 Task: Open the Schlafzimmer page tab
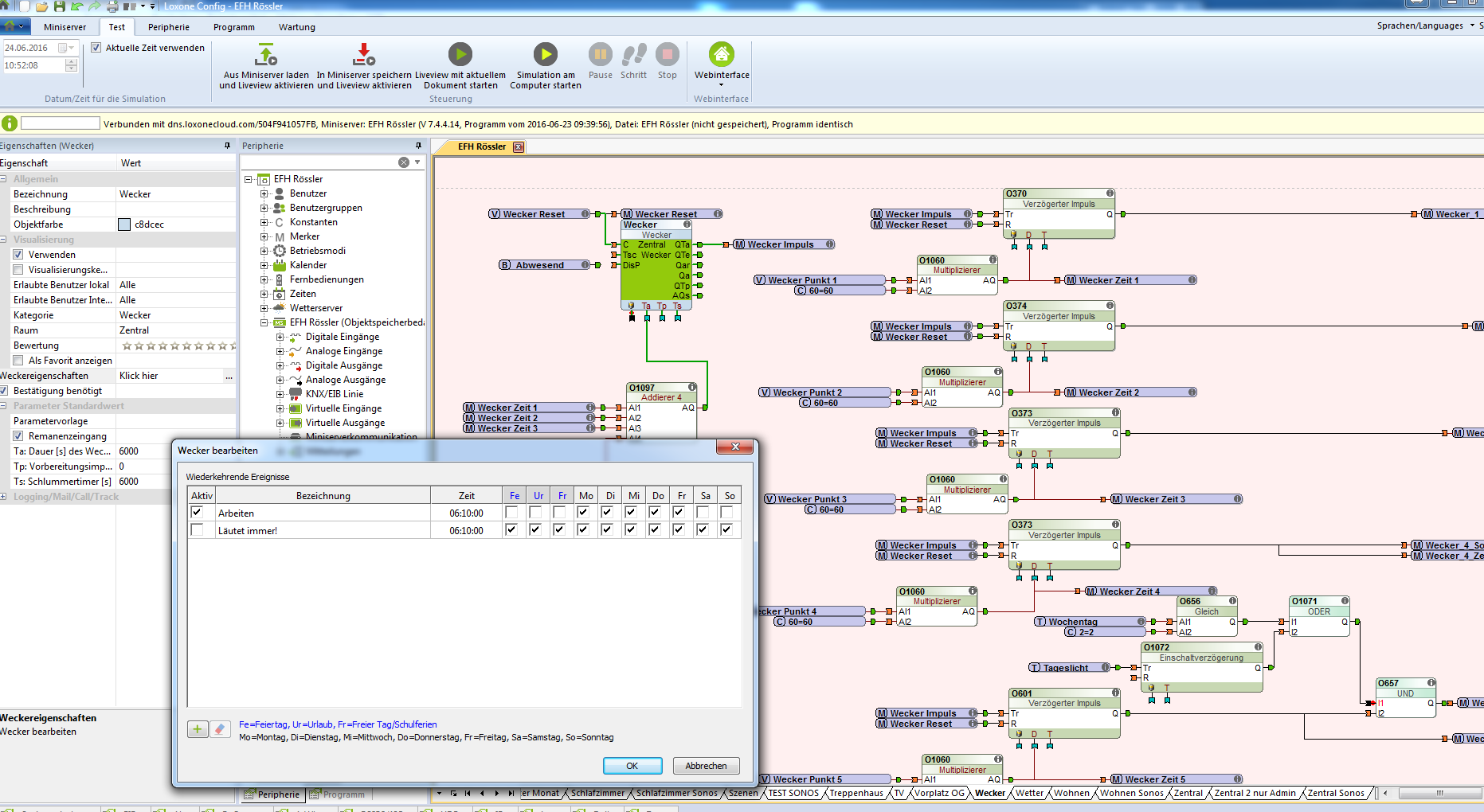(597, 793)
